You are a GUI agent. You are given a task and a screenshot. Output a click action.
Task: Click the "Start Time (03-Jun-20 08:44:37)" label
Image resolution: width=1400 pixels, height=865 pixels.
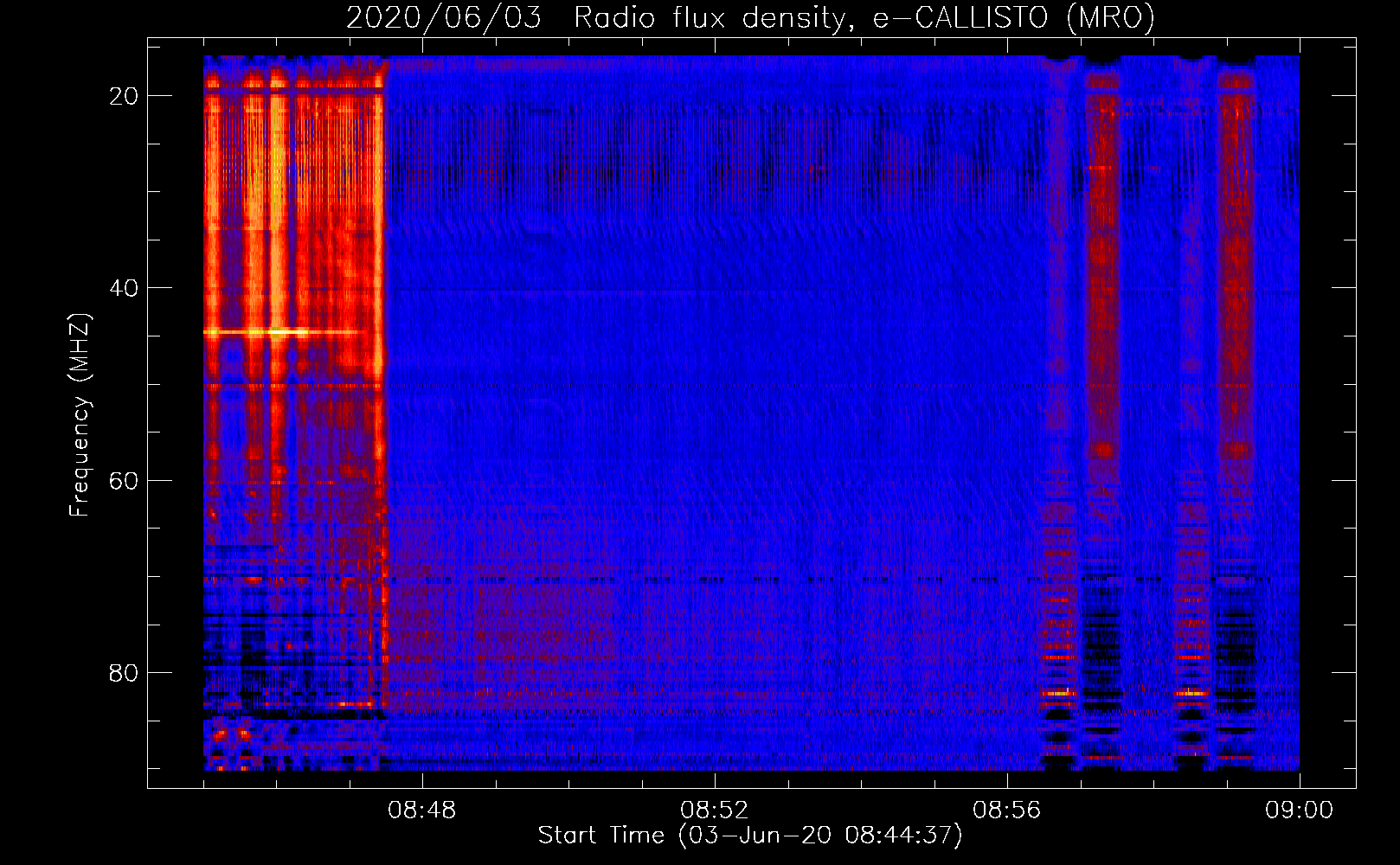coord(750,836)
